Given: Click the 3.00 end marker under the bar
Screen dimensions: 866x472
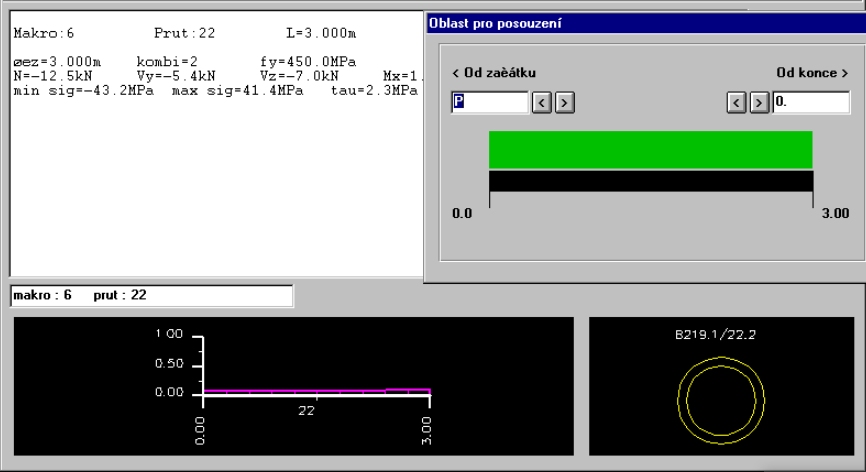Looking at the screenshot, I should point(834,213).
